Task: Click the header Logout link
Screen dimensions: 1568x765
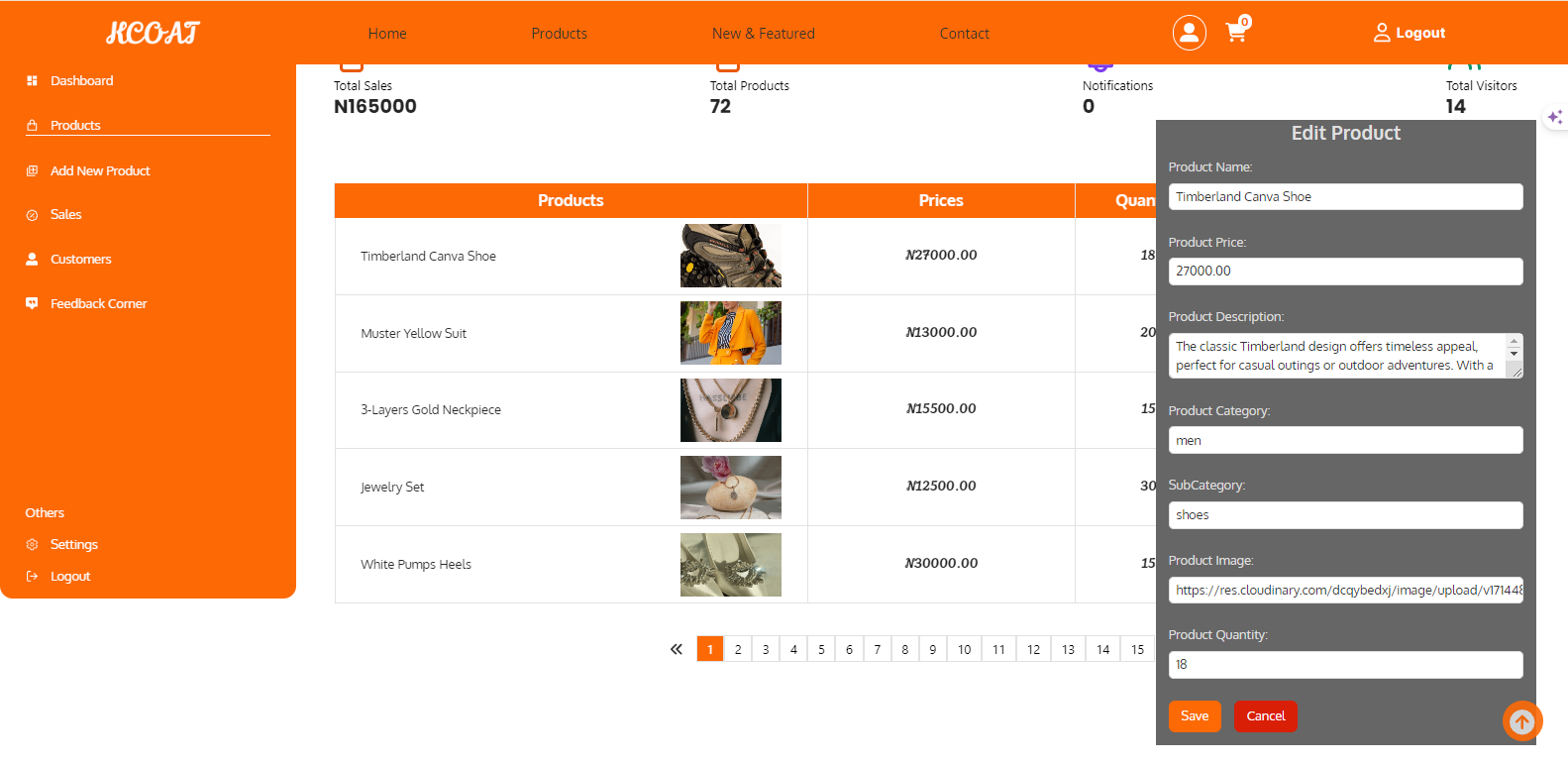Action: pyautogui.click(x=1420, y=33)
